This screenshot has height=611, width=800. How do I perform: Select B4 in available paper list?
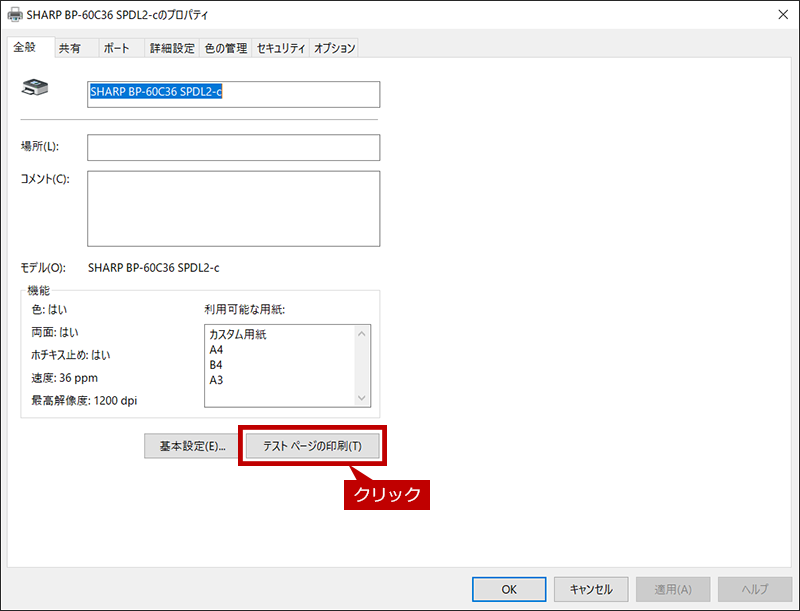pyautogui.click(x=216, y=365)
